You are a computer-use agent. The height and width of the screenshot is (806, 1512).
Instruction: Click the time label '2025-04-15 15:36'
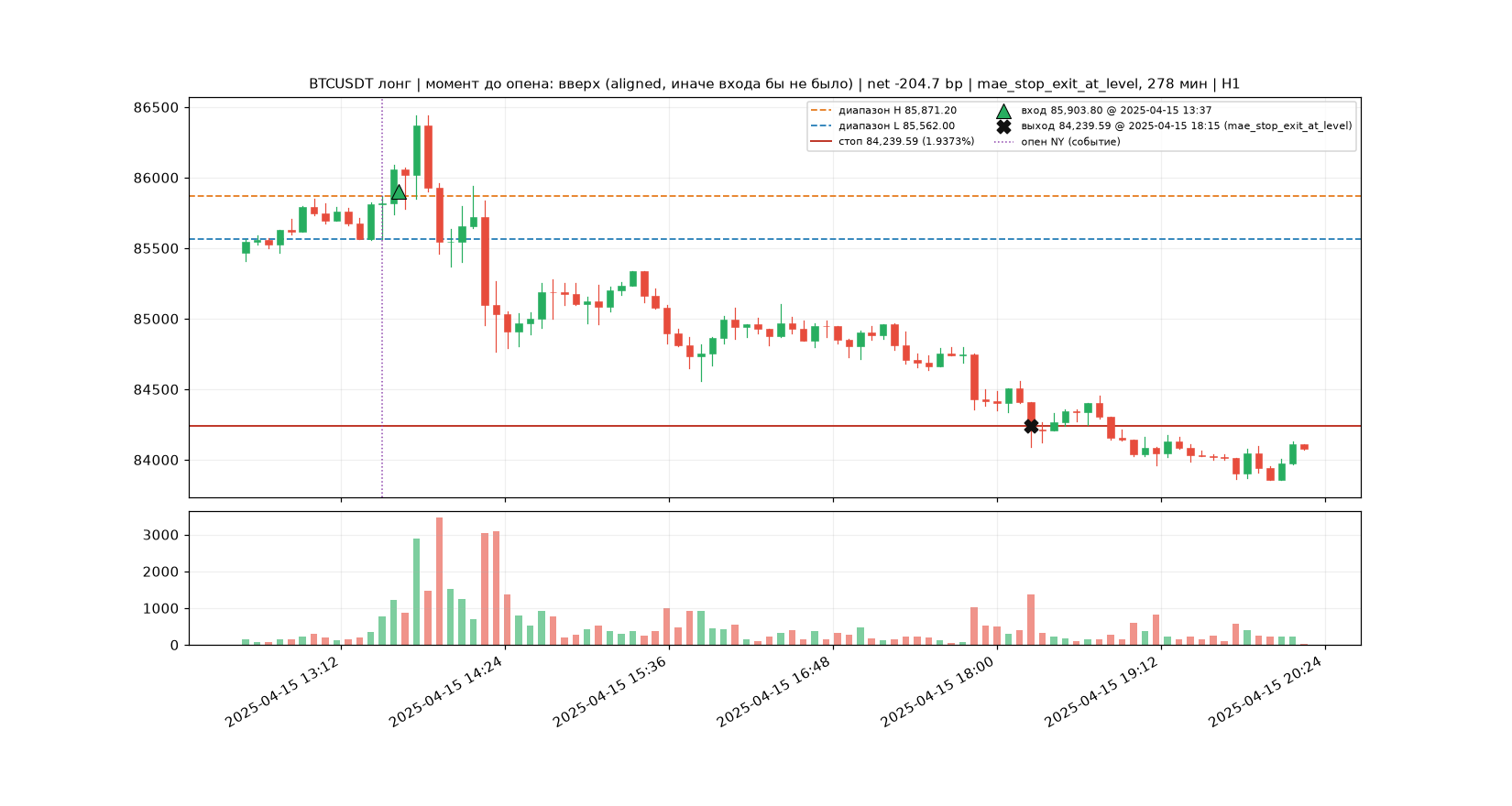pyautogui.click(x=610, y=692)
